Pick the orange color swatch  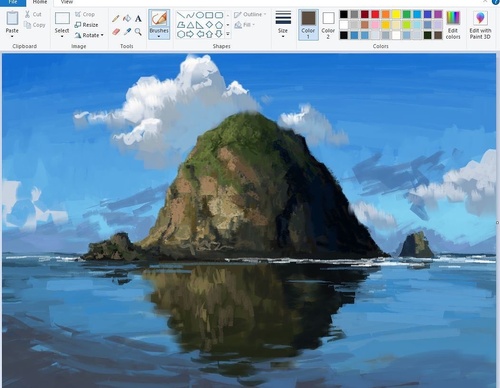(x=386, y=14)
